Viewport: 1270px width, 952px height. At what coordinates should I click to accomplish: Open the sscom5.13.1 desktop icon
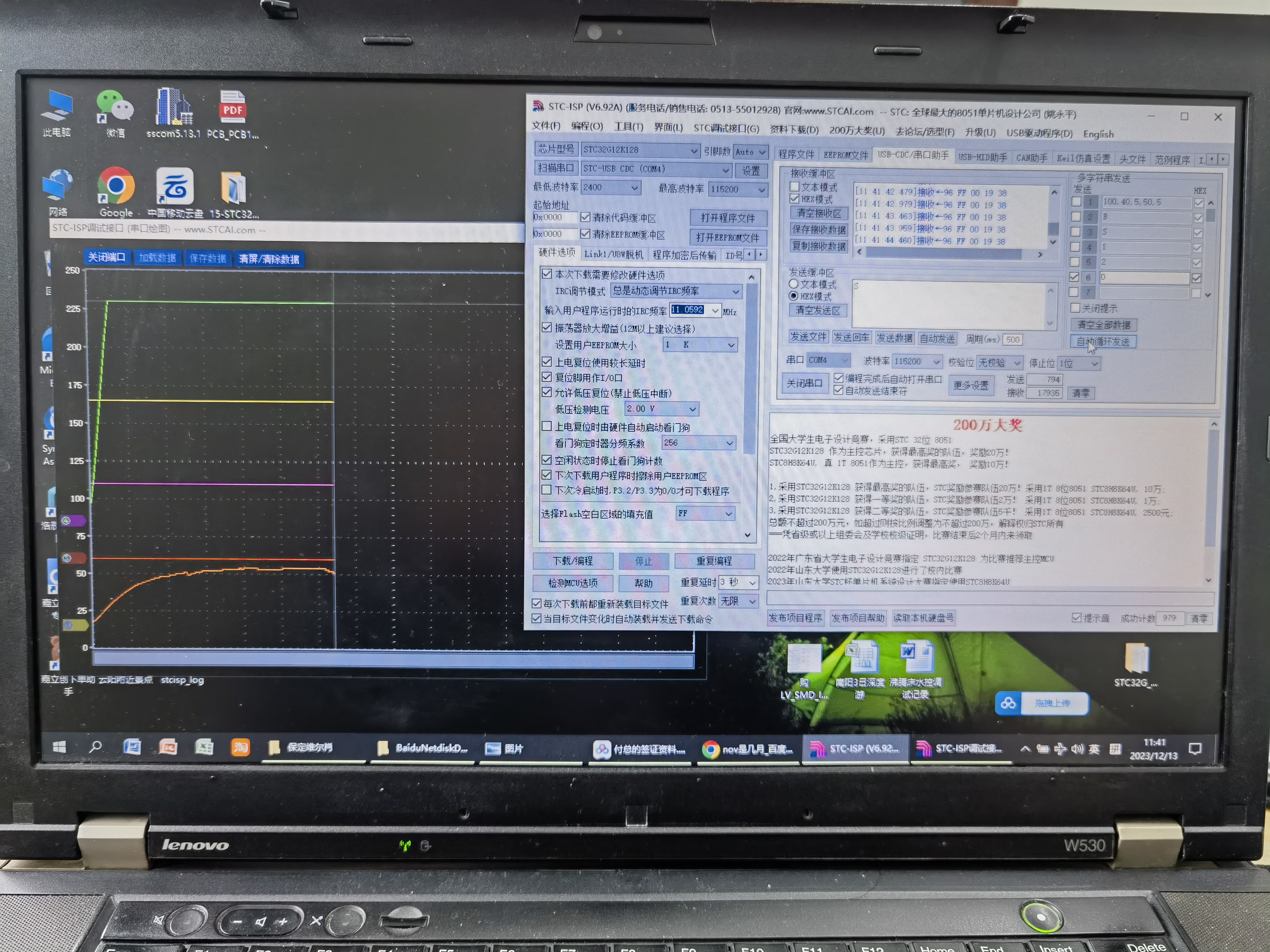(173, 113)
